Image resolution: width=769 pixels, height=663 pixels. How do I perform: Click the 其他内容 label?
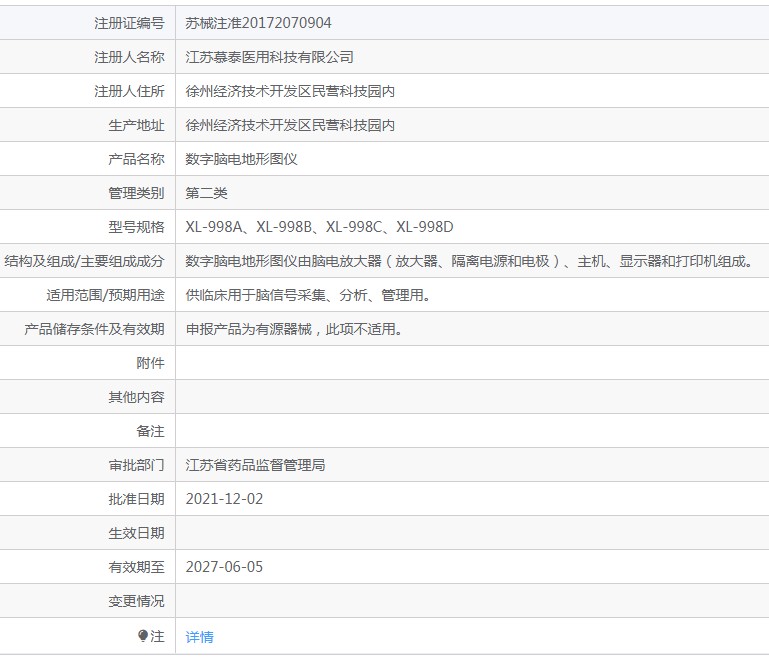[x=136, y=397]
